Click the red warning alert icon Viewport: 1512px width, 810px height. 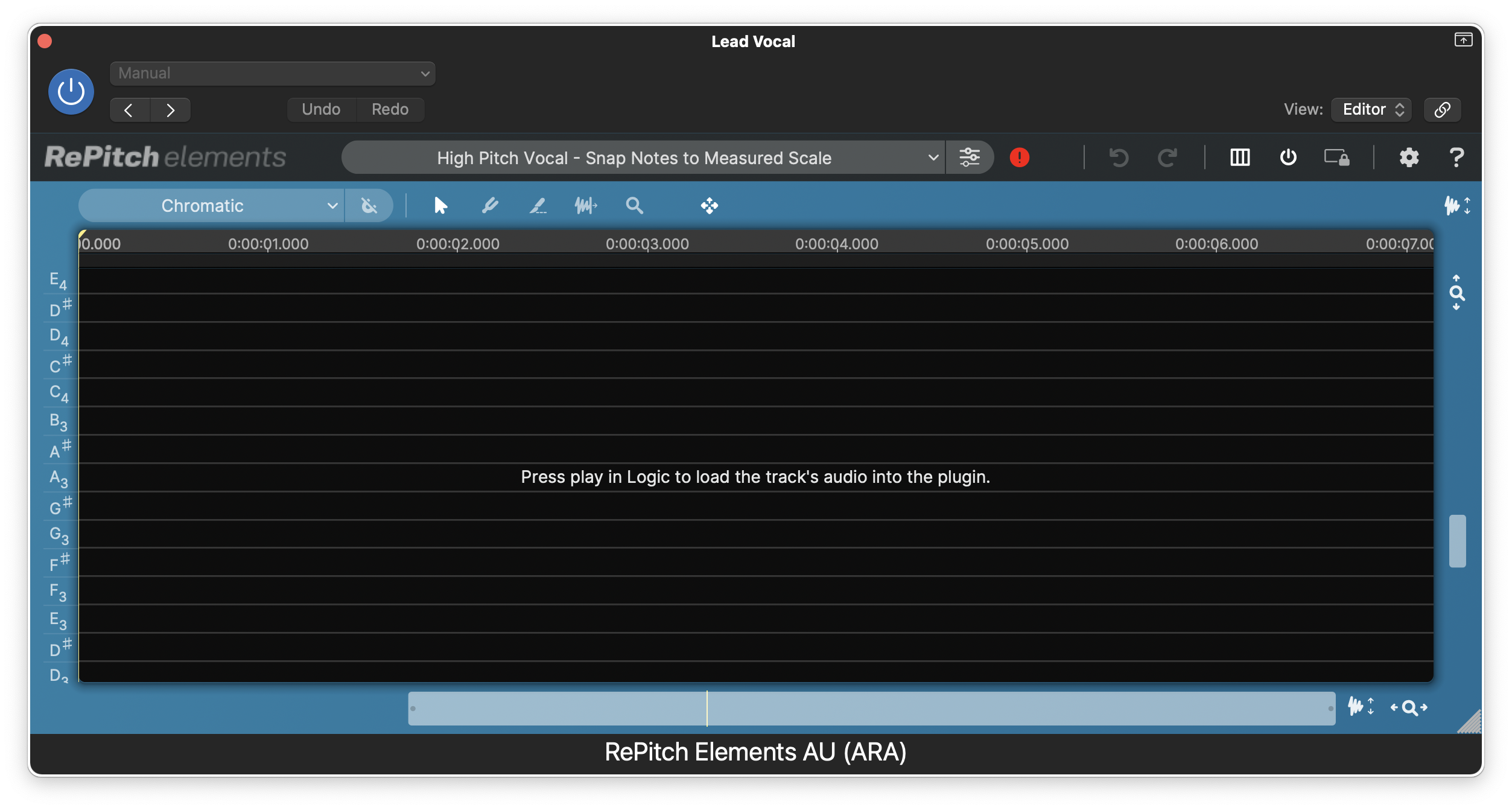1019,158
